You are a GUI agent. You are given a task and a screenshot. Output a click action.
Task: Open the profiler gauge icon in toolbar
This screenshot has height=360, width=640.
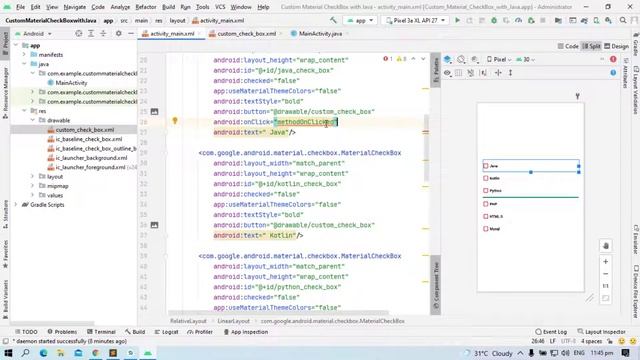(x=518, y=20)
